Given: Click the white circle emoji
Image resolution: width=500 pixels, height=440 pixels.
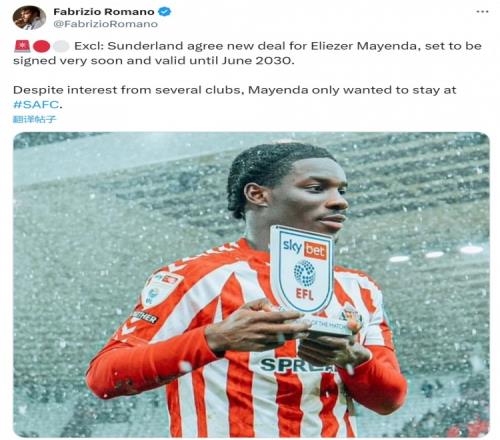Looking at the screenshot, I should (61, 46).
